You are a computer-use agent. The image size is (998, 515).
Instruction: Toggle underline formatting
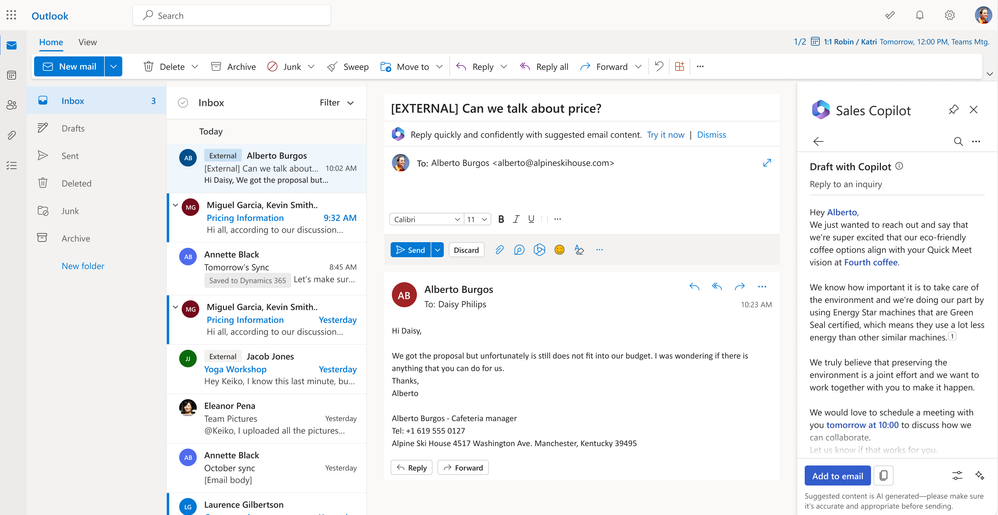531,219
